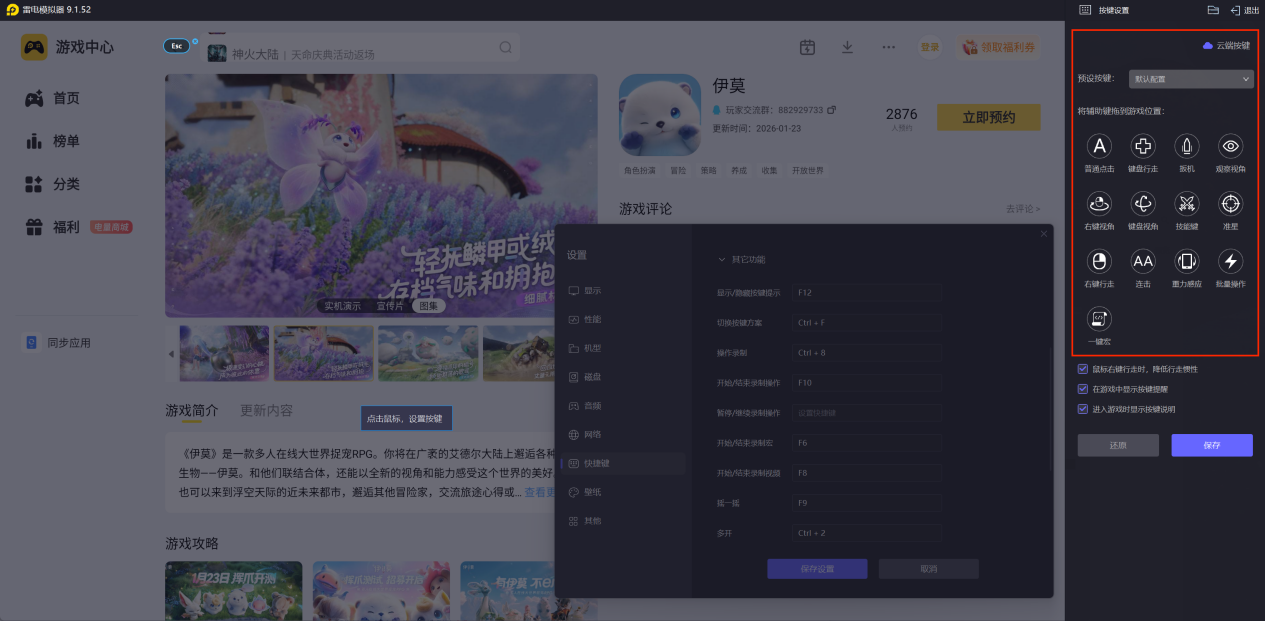Click the 游戏中心 gamepad logo

(35, 47)
